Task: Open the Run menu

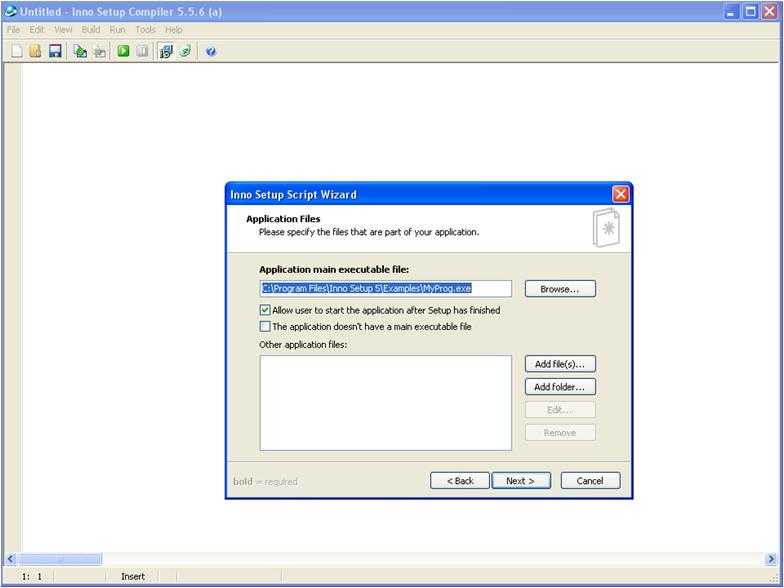Action: [x=118, y=30]
